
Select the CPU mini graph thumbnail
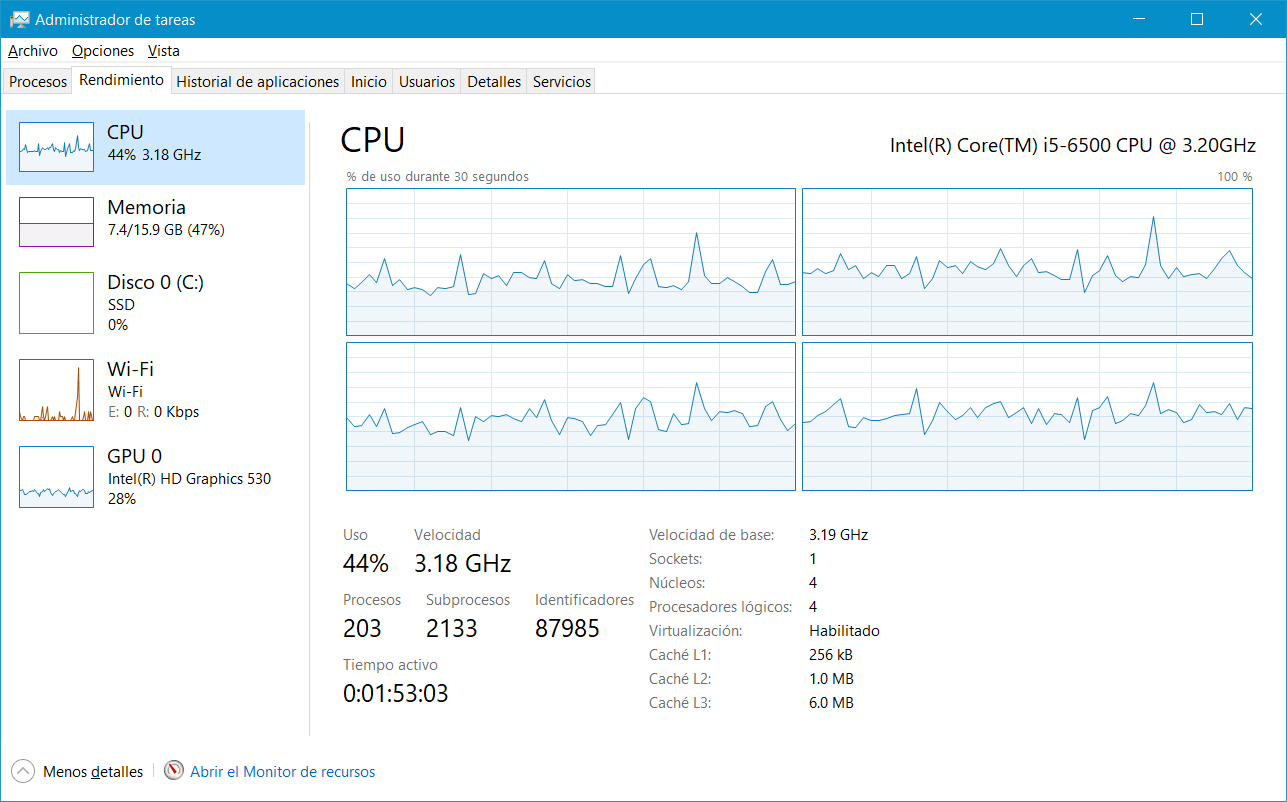pyautogui.click(x=56, y=147)
